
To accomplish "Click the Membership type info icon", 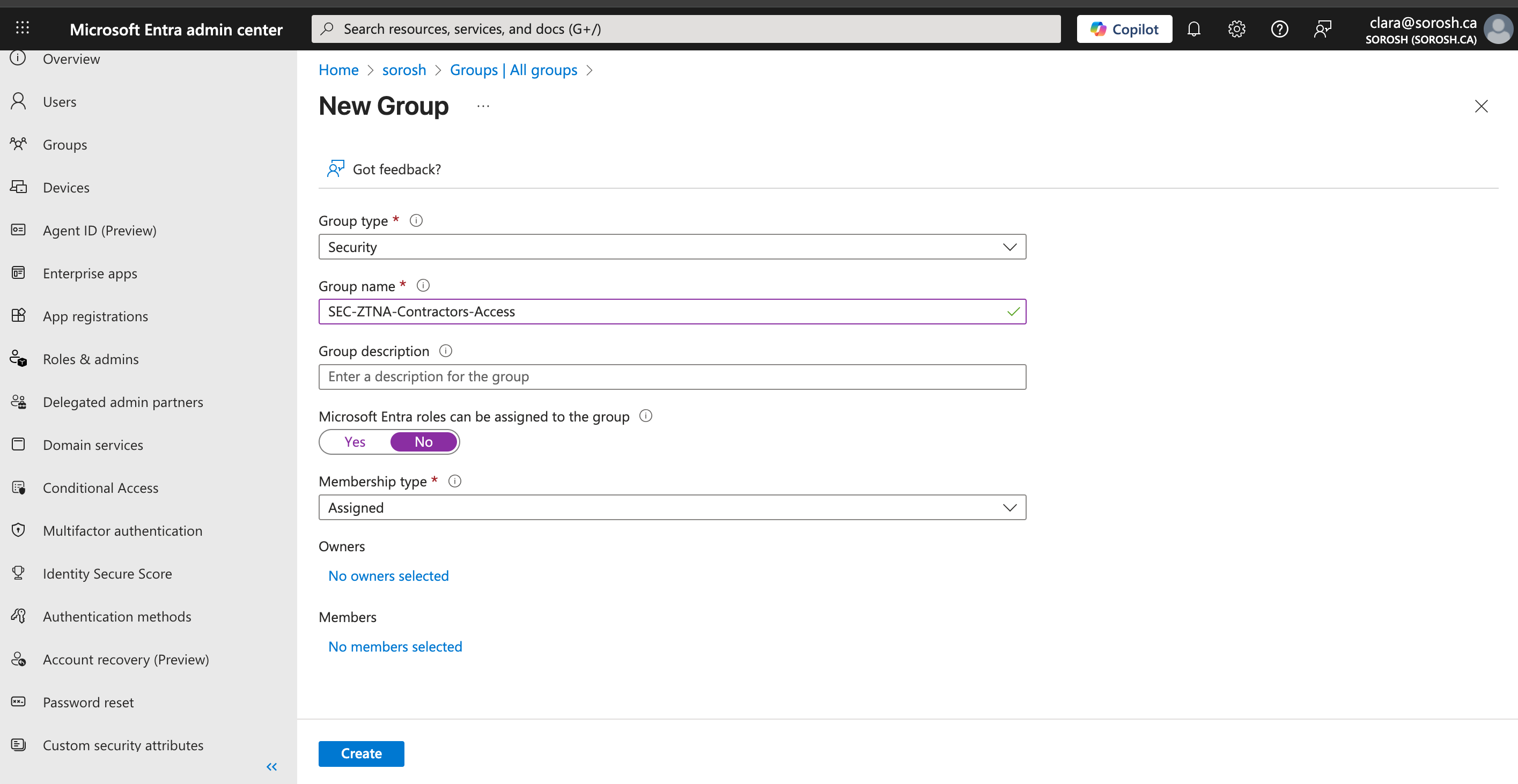I will pyautogui.click(x=454, y=481).
